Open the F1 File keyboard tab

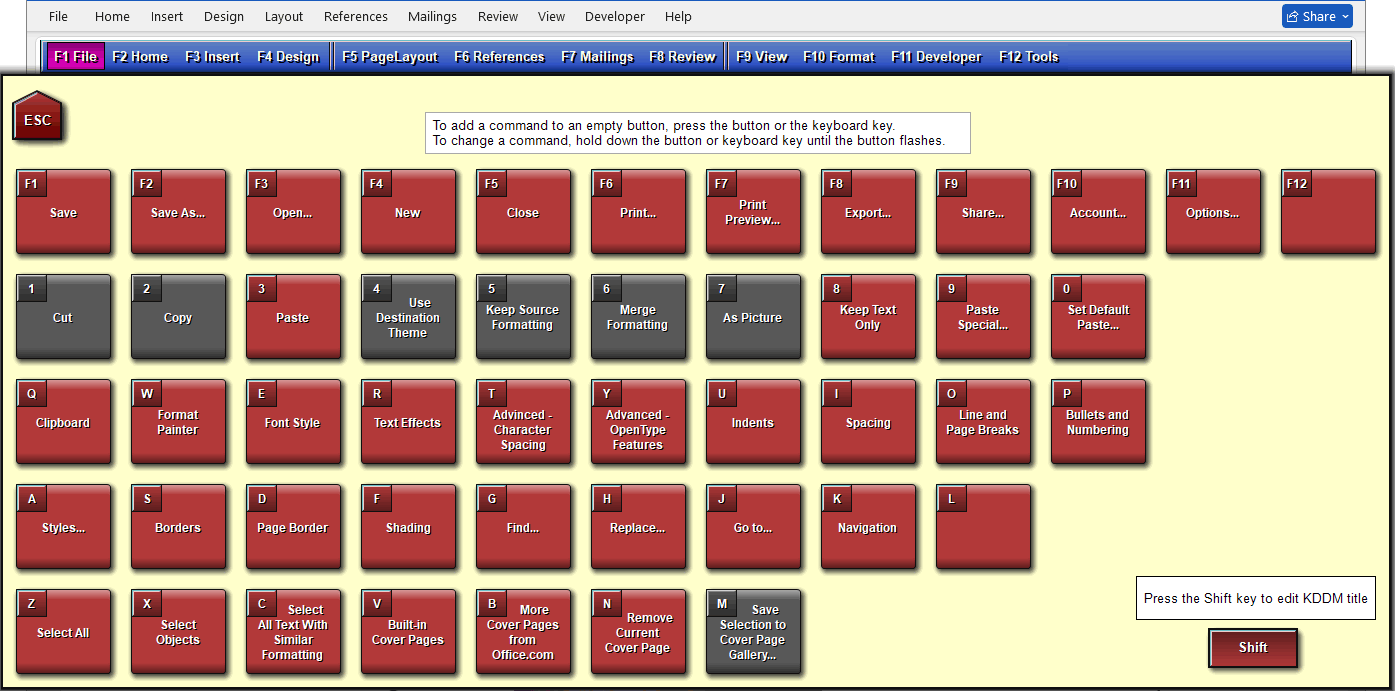point(76,57)
